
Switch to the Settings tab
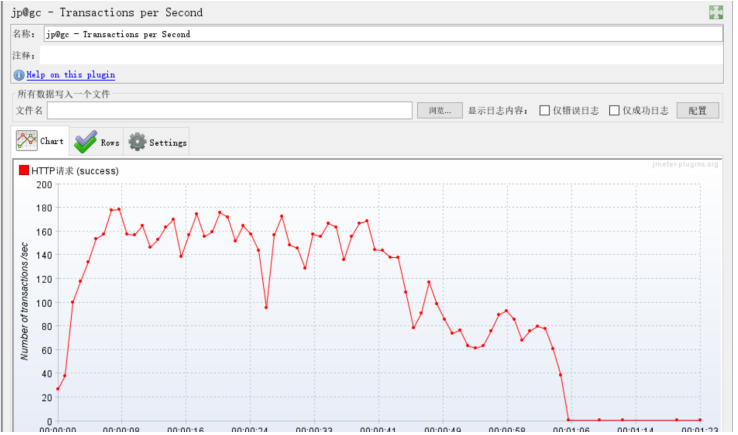tap(157, 142)
